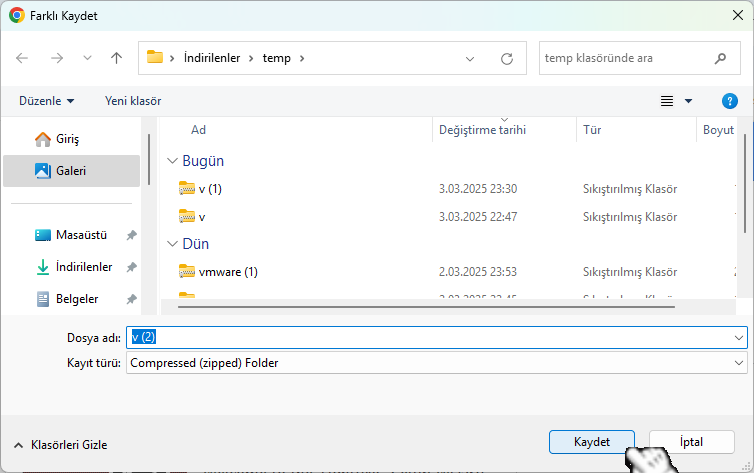Open the help question mark icon
This screenshot has height=473, width=754.
[x=729, y=101]
